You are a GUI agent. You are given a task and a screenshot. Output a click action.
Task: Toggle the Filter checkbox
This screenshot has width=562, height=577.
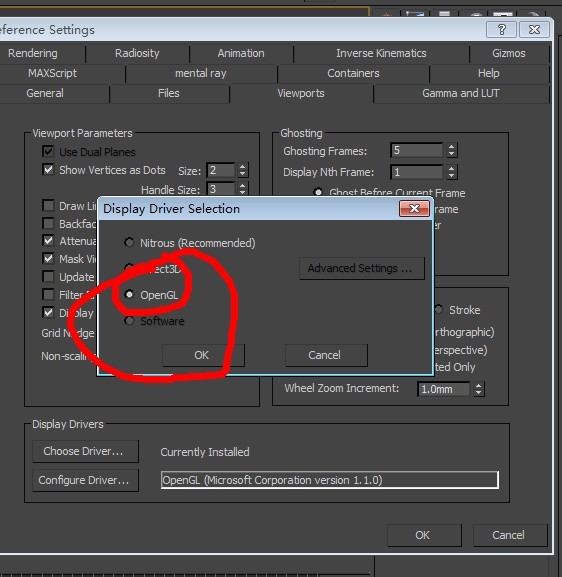pos(48,294)
